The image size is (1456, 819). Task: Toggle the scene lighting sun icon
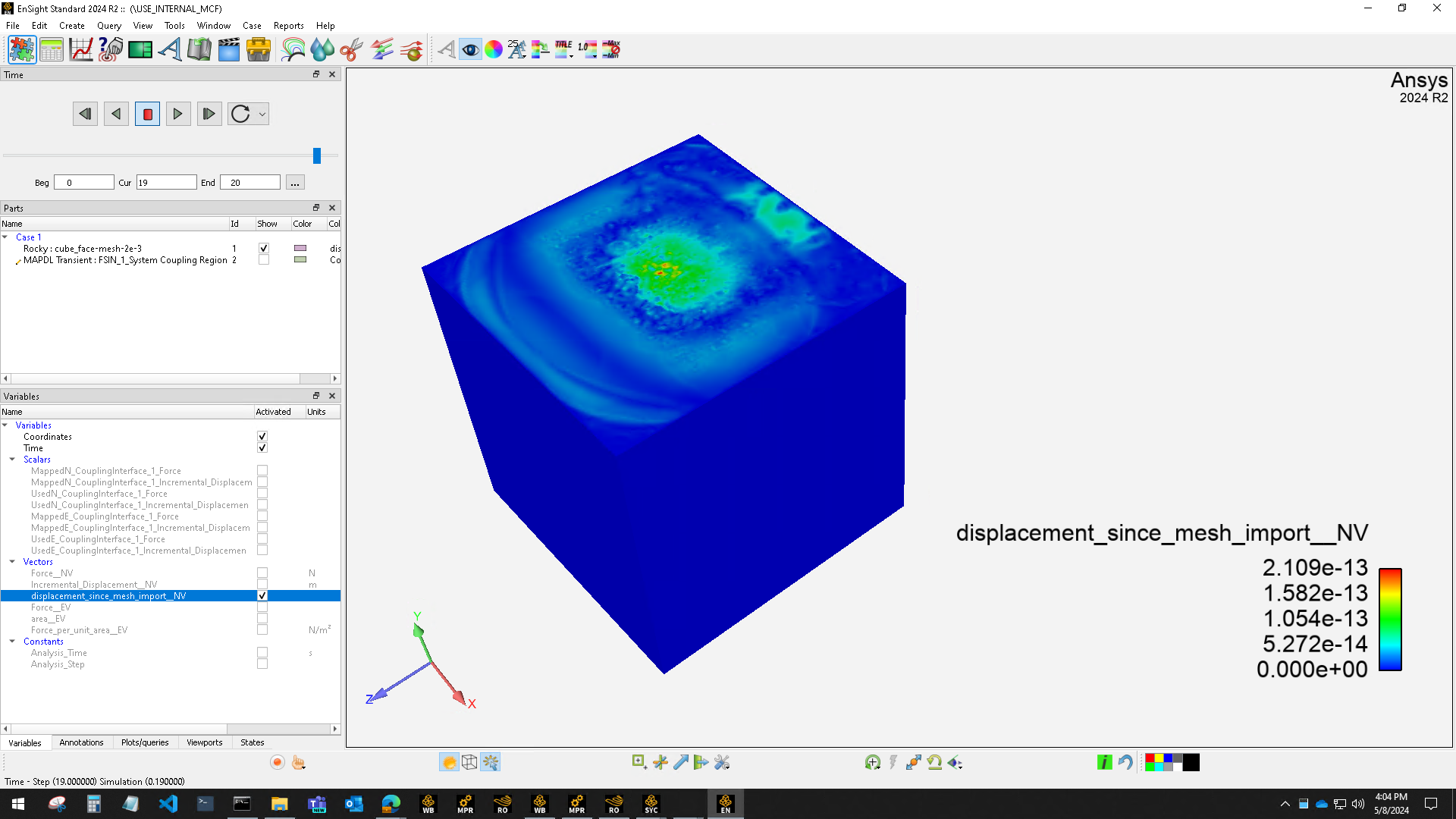pos(450,762)
